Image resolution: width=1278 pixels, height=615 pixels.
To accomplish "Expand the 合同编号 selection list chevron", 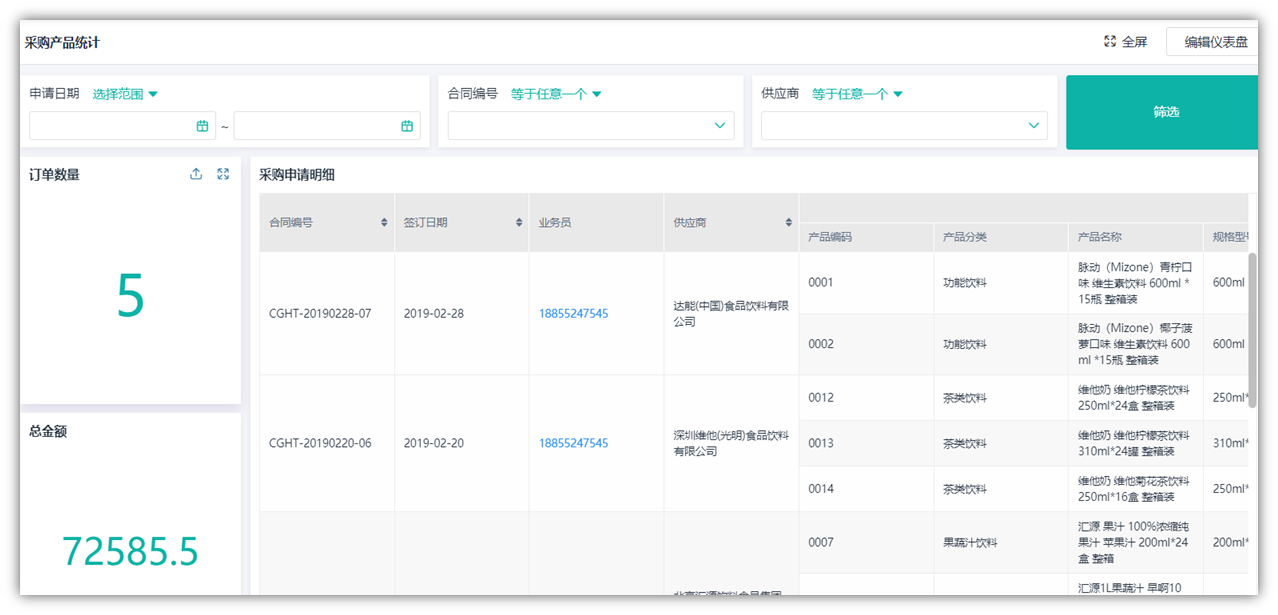I will [x=719, y=125].
